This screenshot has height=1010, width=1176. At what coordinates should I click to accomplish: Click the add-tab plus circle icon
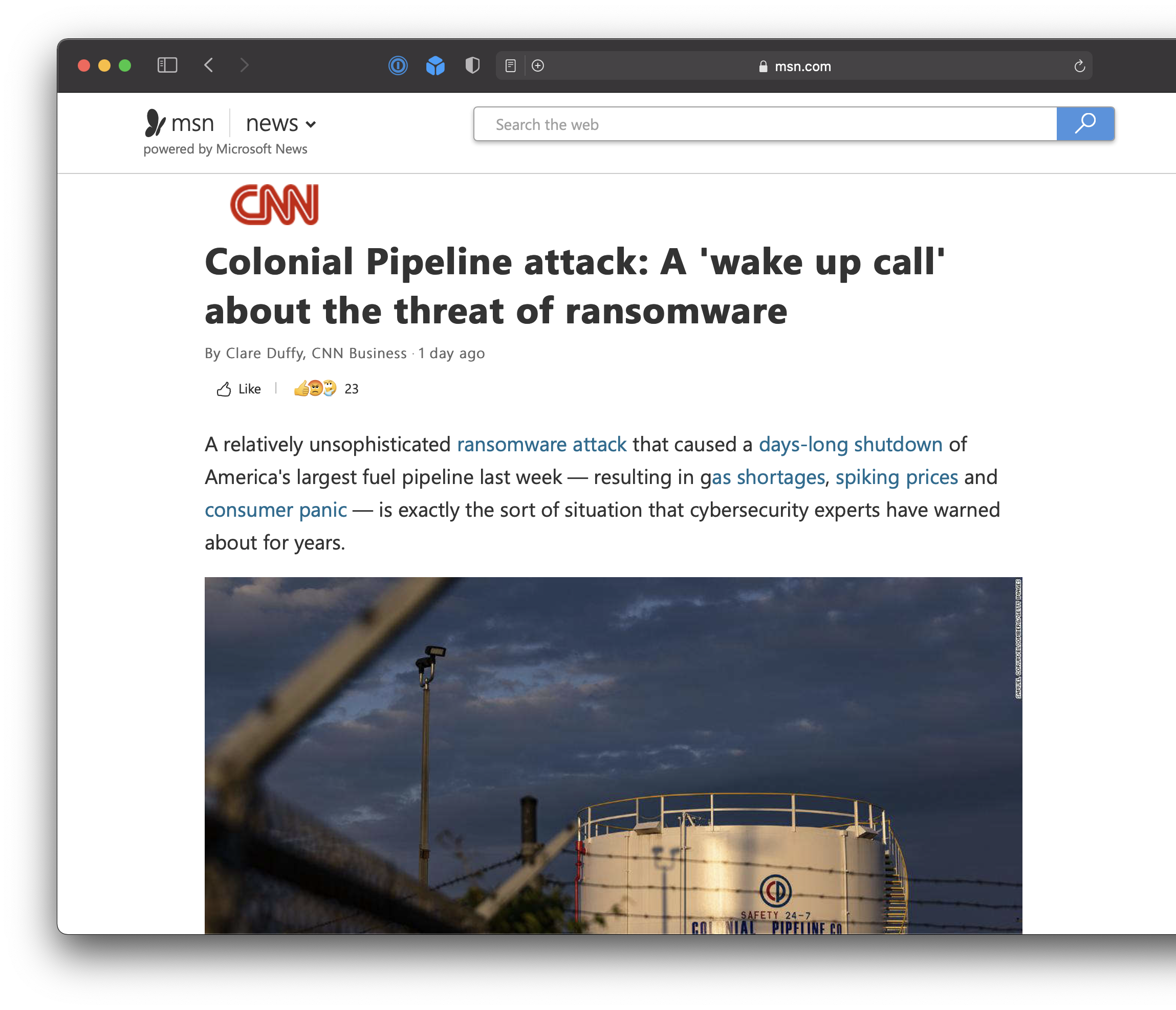point(537,66)
